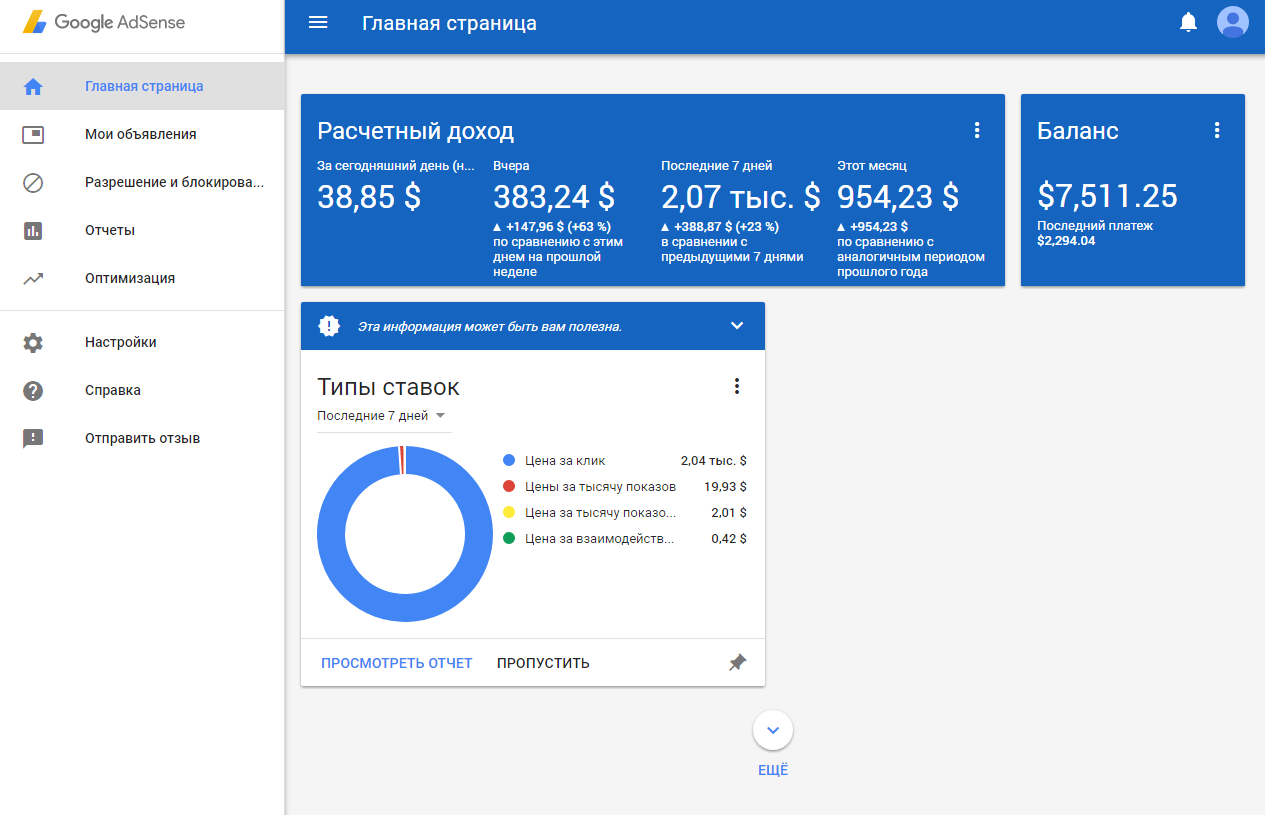Pin the Типы ставок card
Viewport: 1265px width, 815px height.
(737, 662)
